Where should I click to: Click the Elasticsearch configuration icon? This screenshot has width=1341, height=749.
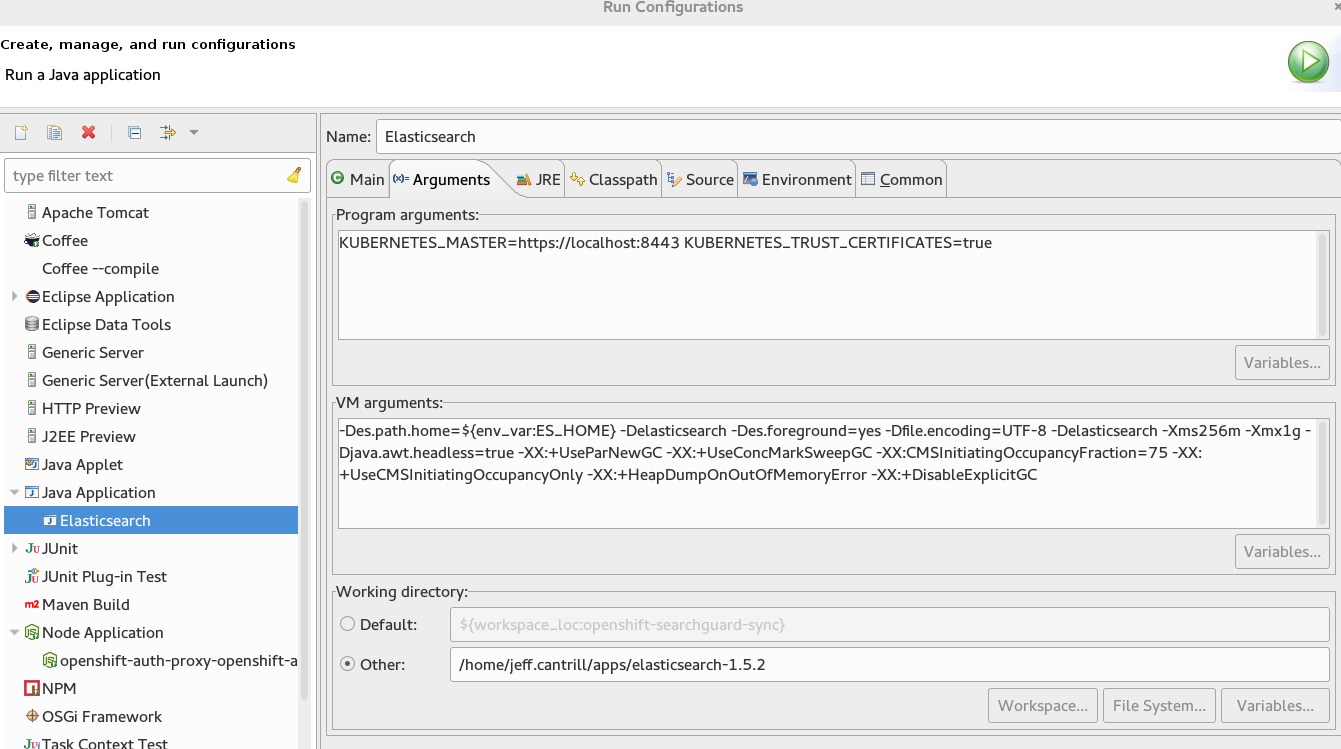coord(50,520)
